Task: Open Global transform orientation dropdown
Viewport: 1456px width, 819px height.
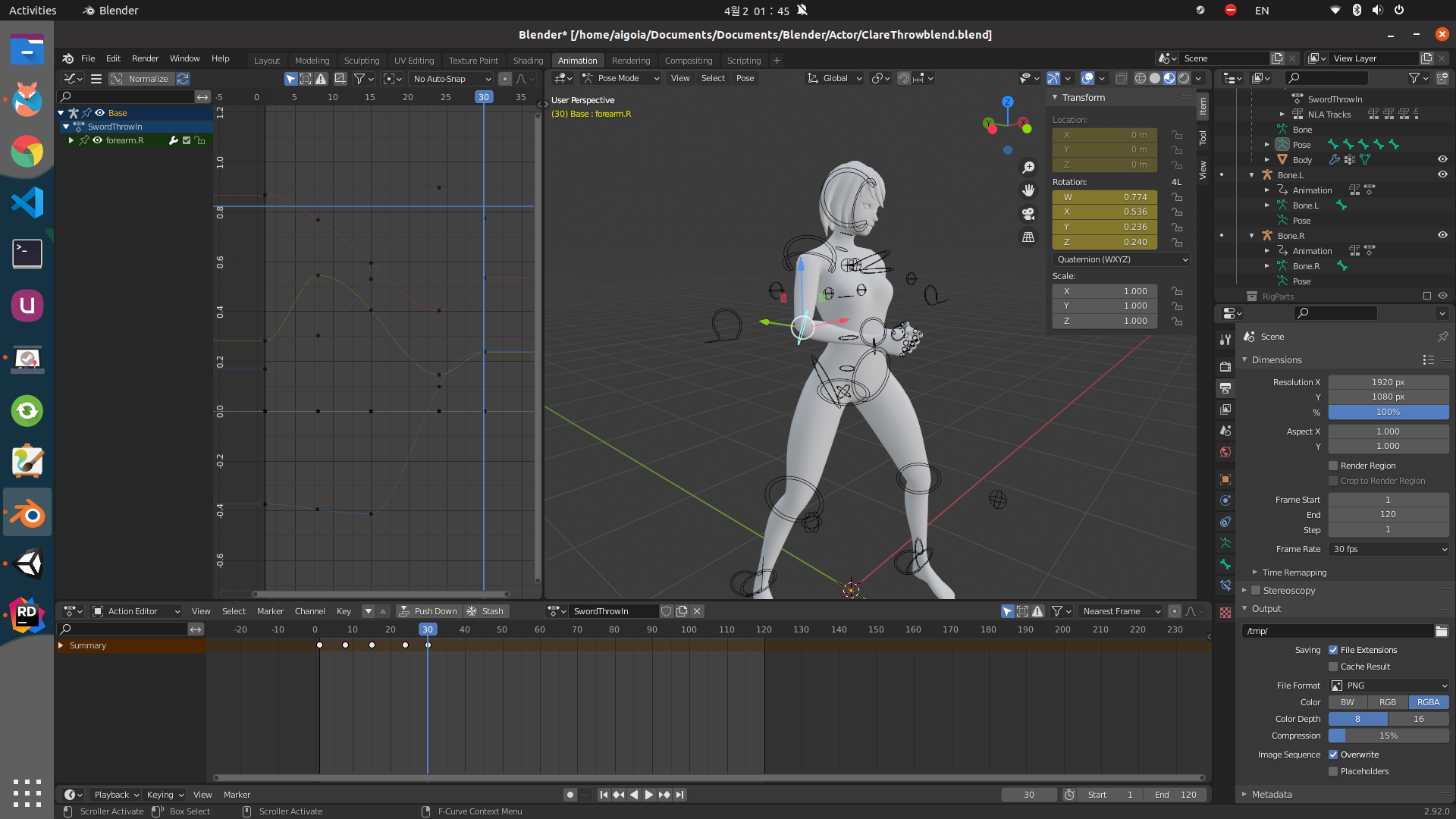Action: [x=834, y=78]
